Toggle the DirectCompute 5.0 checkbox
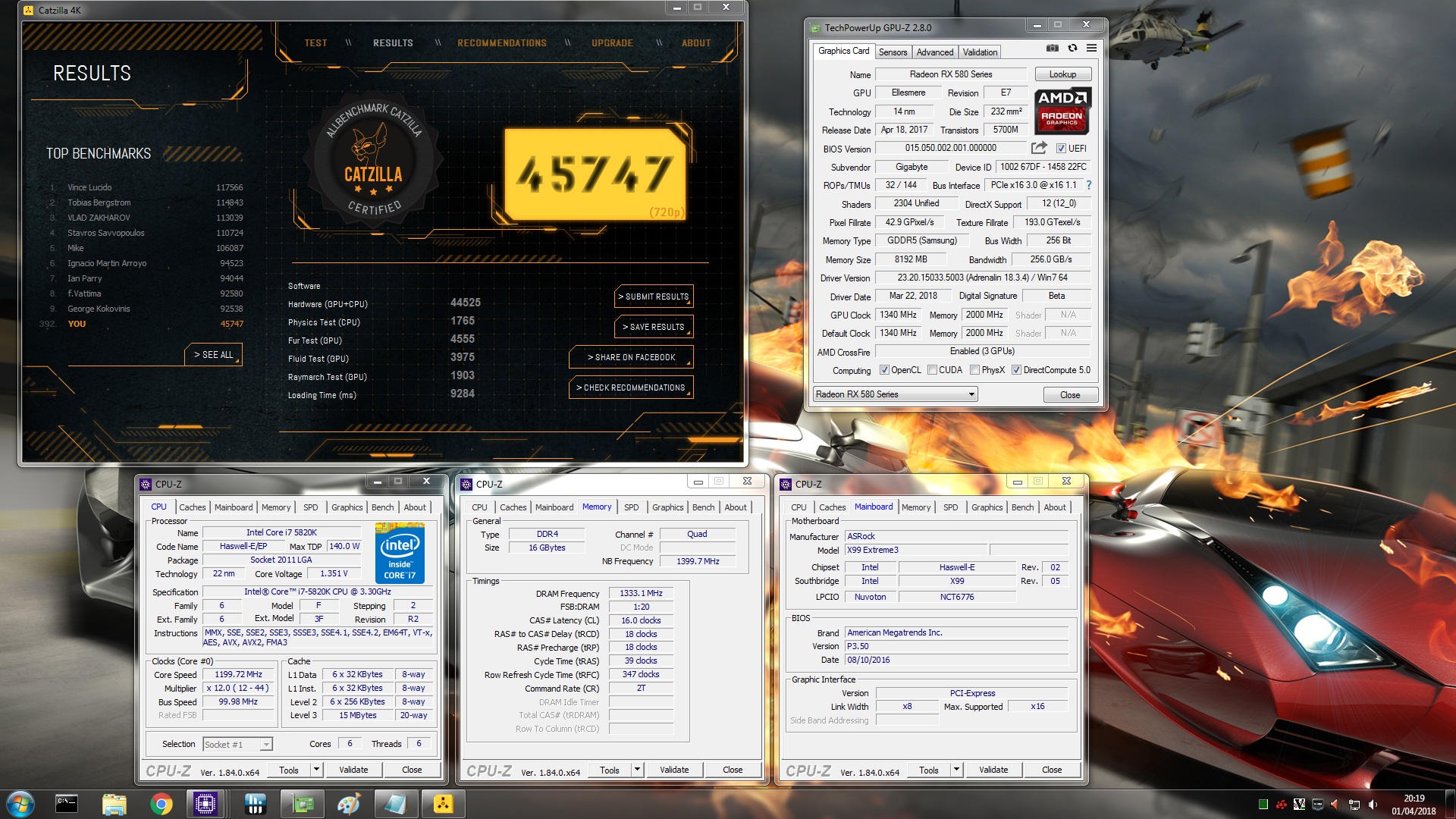Screen dimensions: 1456x819 [x=1016, y=370]
